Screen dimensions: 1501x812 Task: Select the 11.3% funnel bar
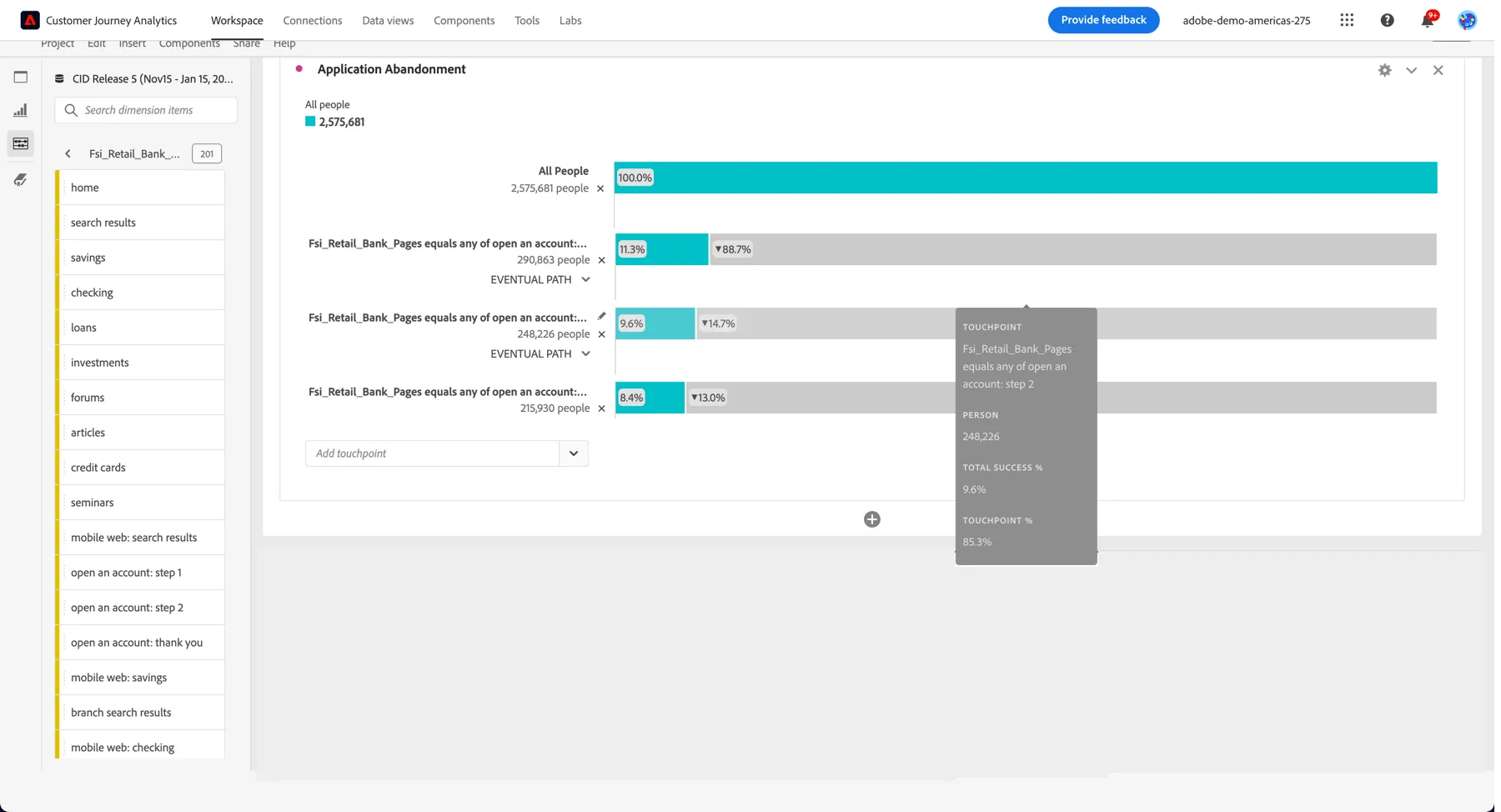[x=661, y=249]
